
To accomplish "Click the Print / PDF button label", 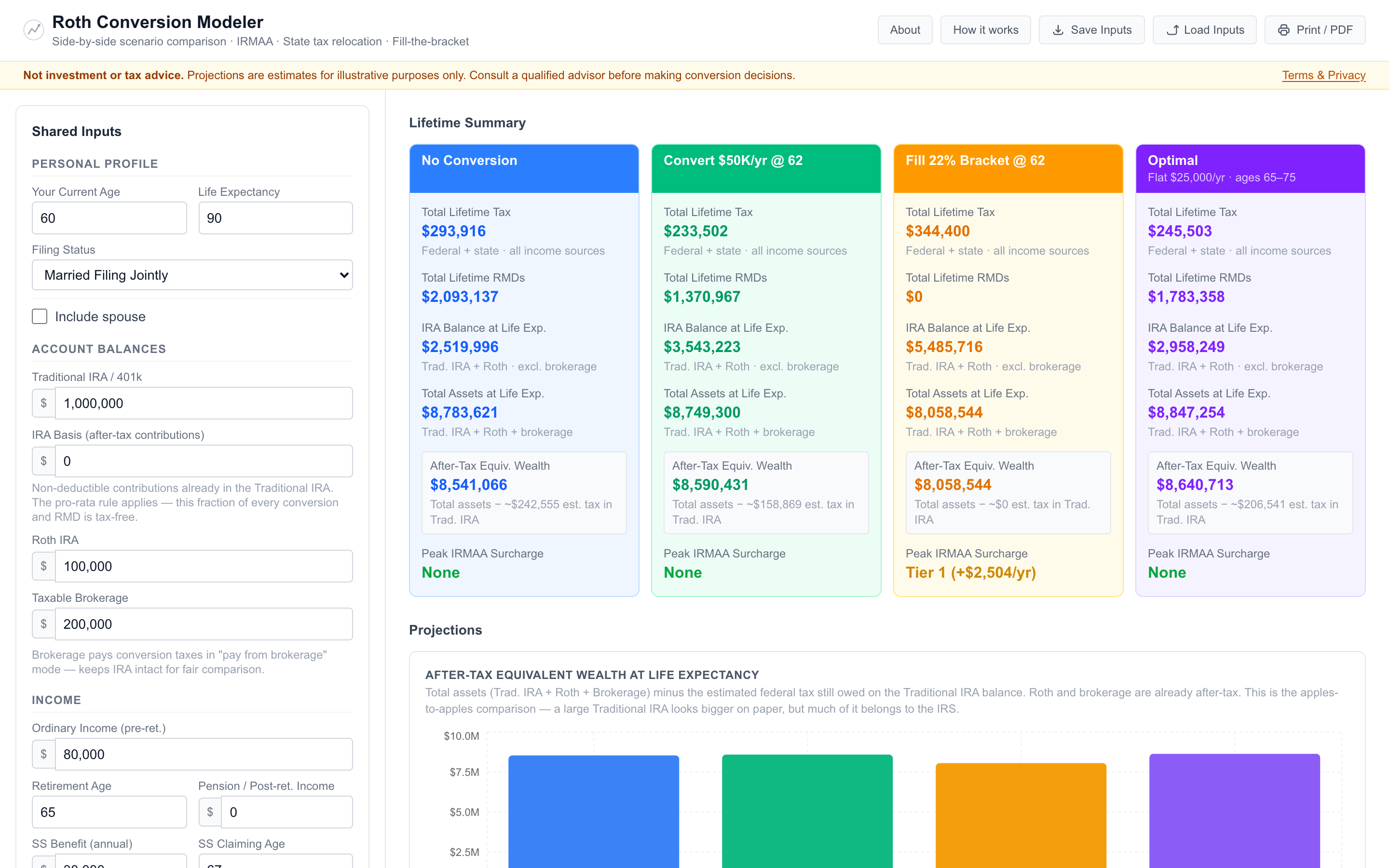I will 1324,30.
